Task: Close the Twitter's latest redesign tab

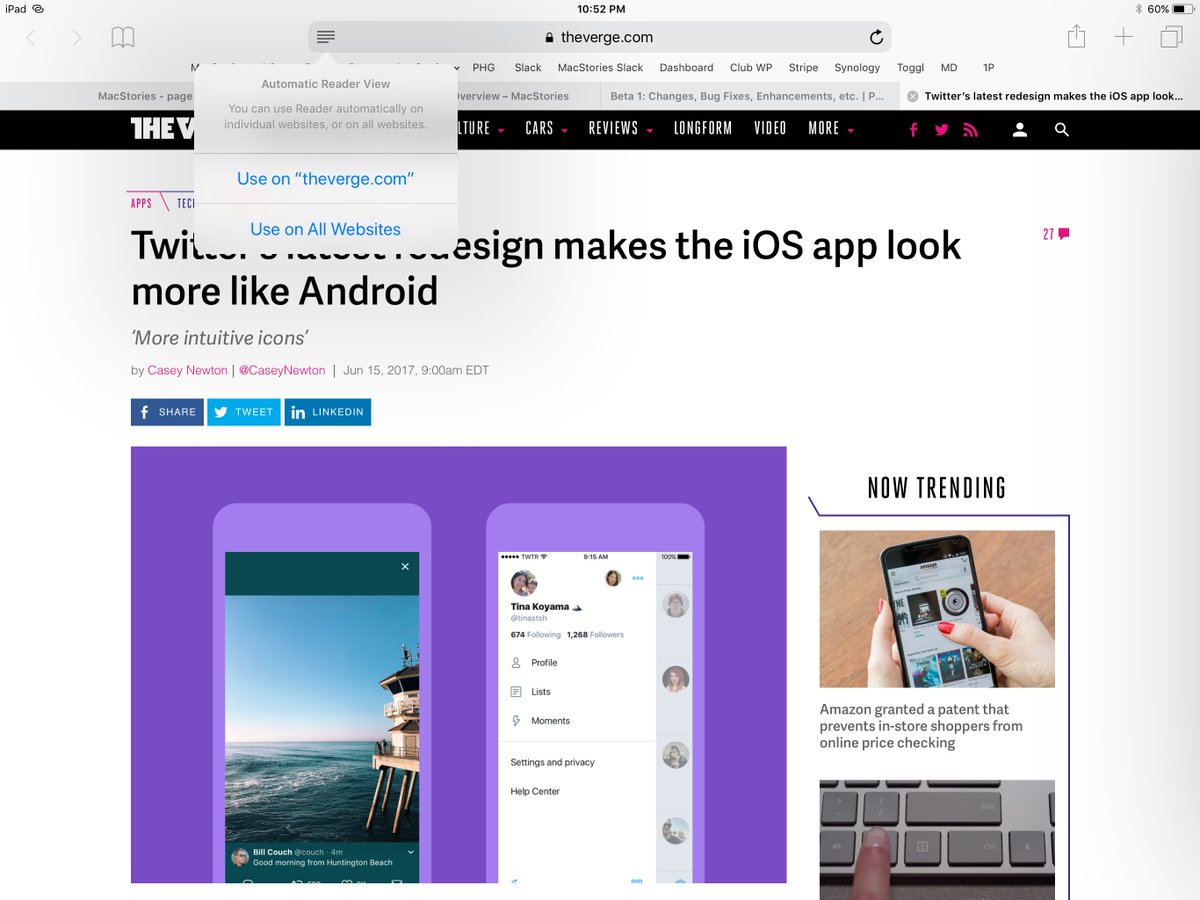Action: (912, 96)
